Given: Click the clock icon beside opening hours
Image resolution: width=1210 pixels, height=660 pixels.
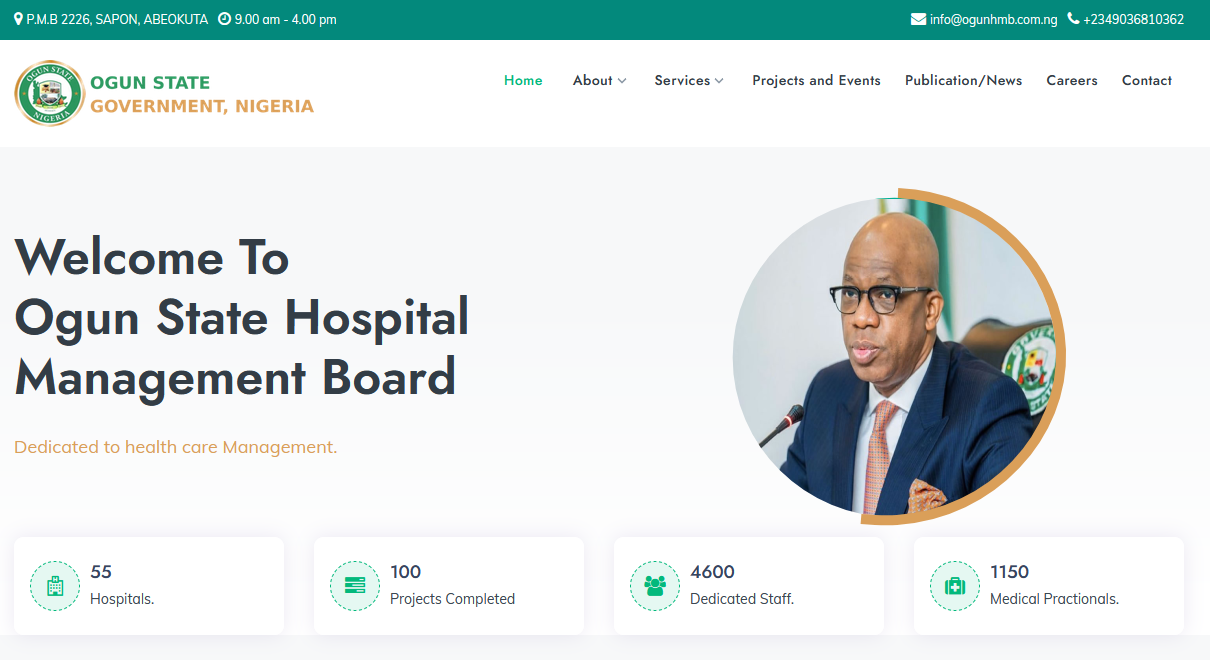Looking at the screenshot, I should coord(224,19).
